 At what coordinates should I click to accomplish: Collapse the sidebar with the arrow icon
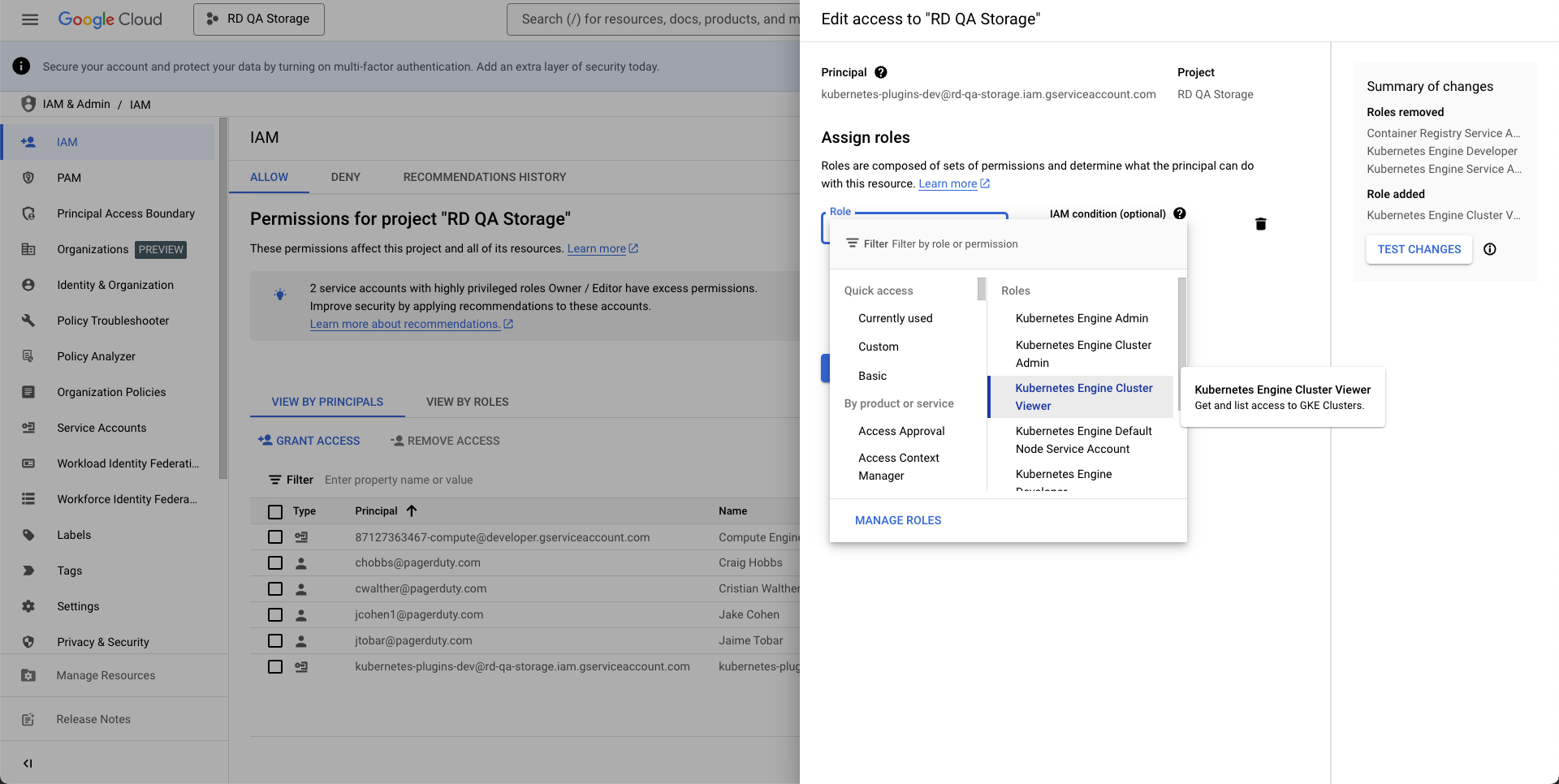tap(28, 763)
